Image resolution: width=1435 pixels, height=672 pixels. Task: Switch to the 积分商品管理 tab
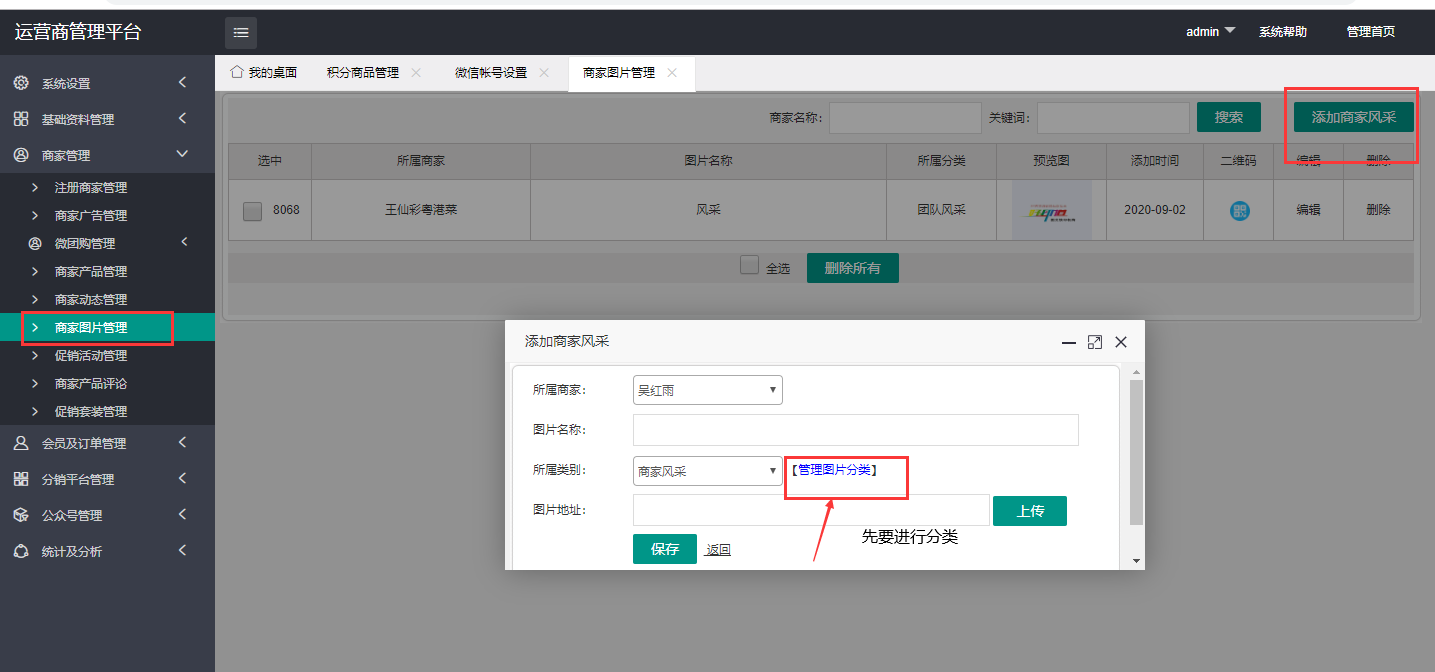click(x=362, y=73)
